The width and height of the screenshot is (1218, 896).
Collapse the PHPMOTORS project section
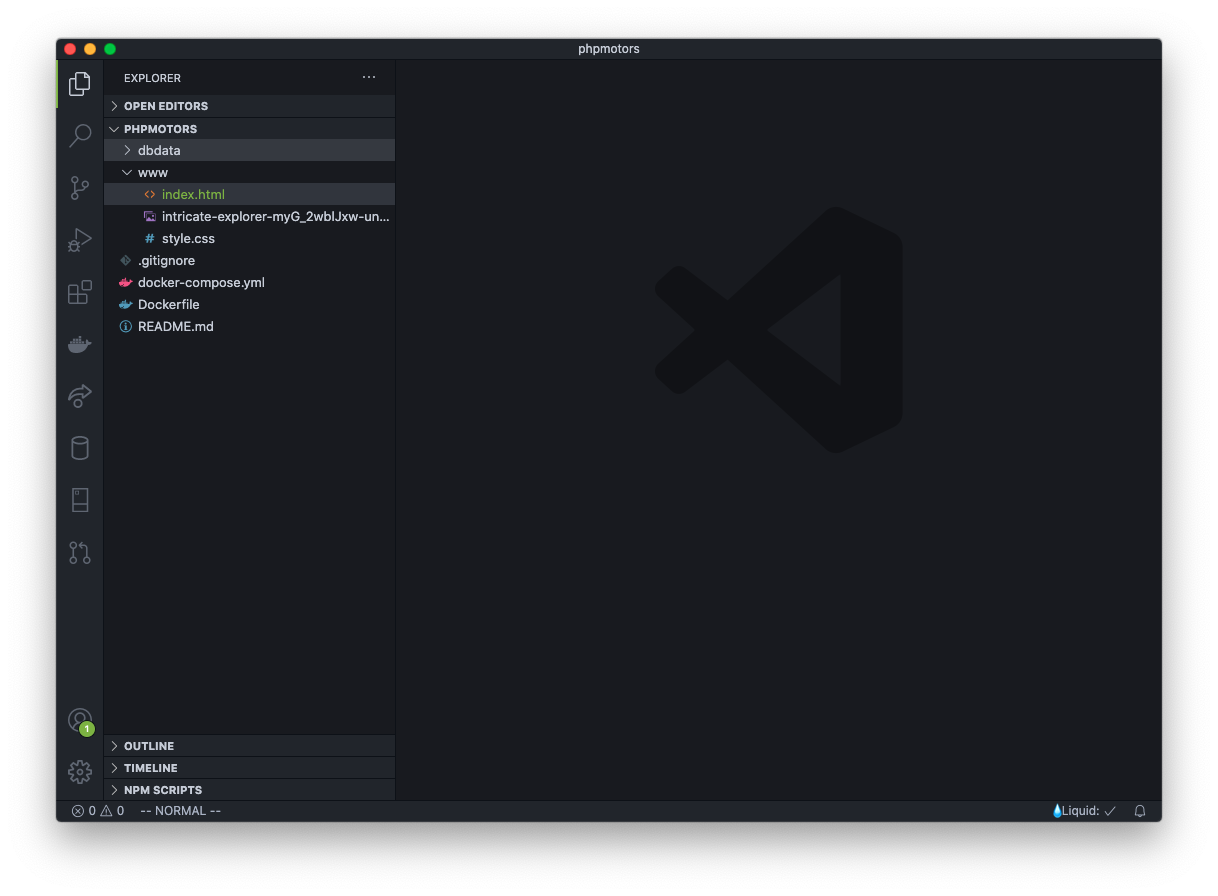tap(249, 129)
